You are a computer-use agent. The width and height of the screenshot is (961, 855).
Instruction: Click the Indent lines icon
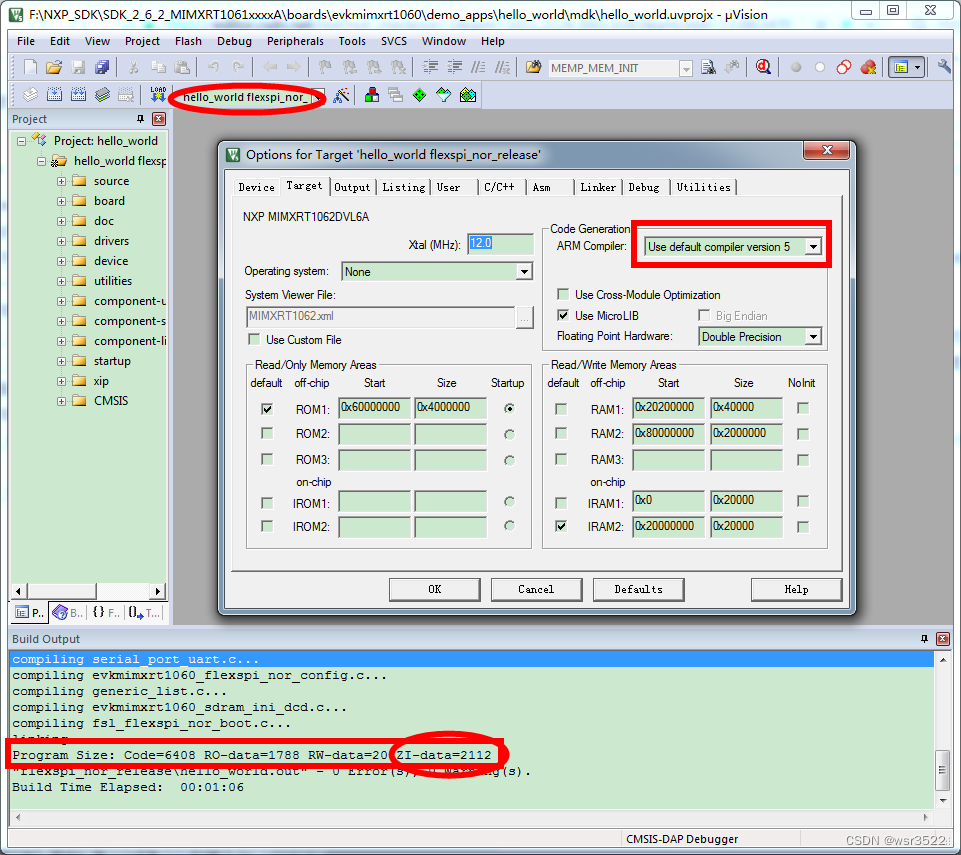pos(431,67)
